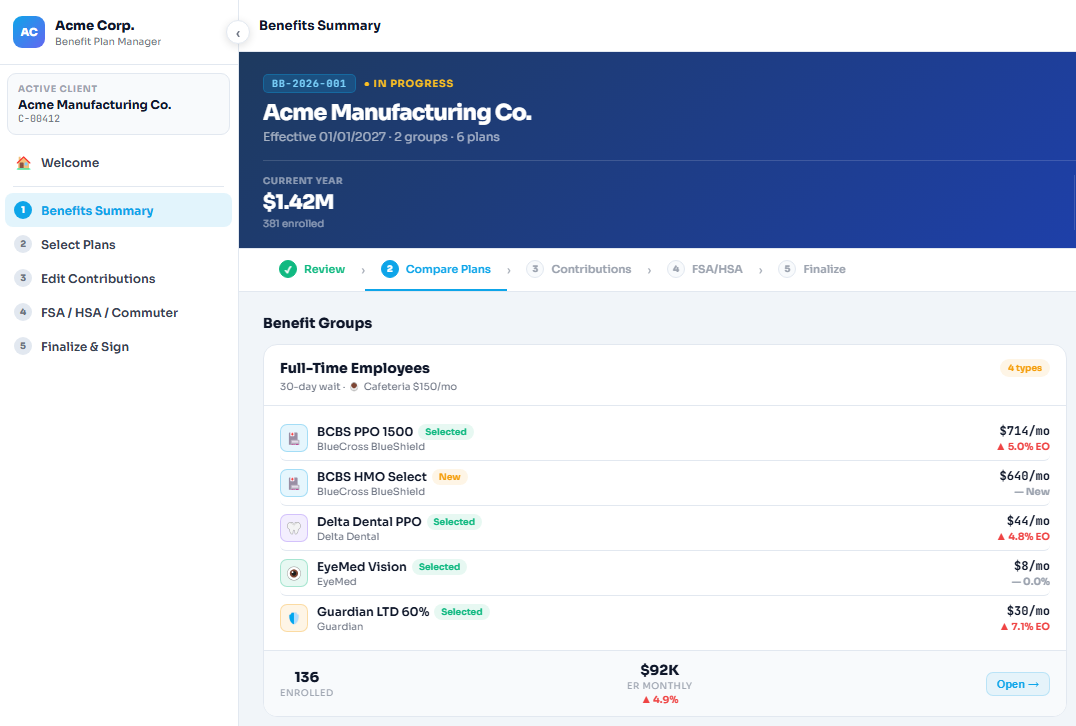Switch to the Finalize step tab

812,269
